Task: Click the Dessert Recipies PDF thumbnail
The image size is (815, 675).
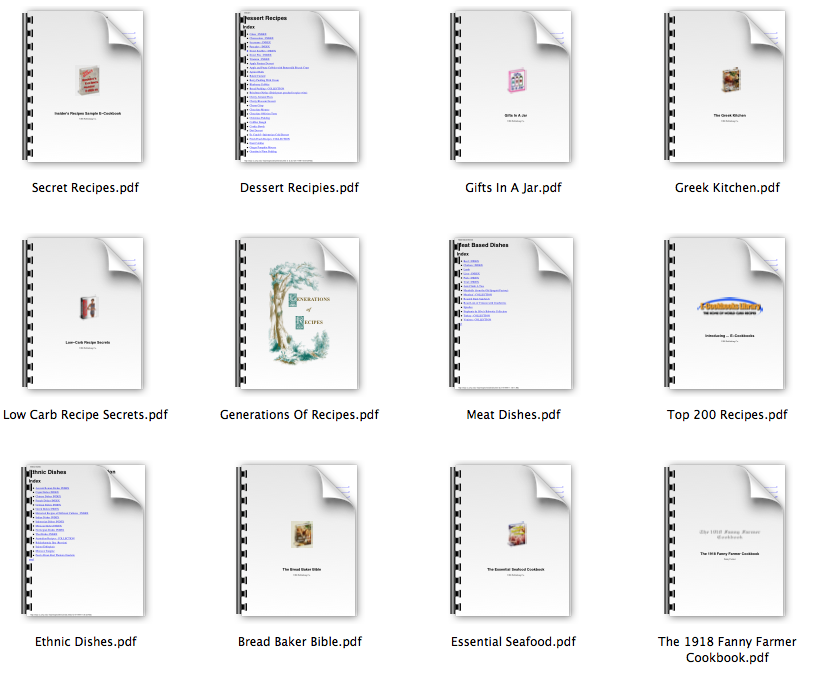Action: [x=299, y=88]
